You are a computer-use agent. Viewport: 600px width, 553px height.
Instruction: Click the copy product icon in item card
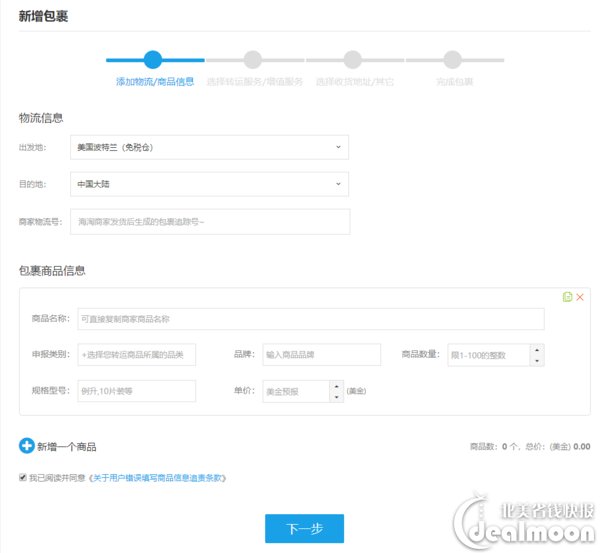point(567,297)
